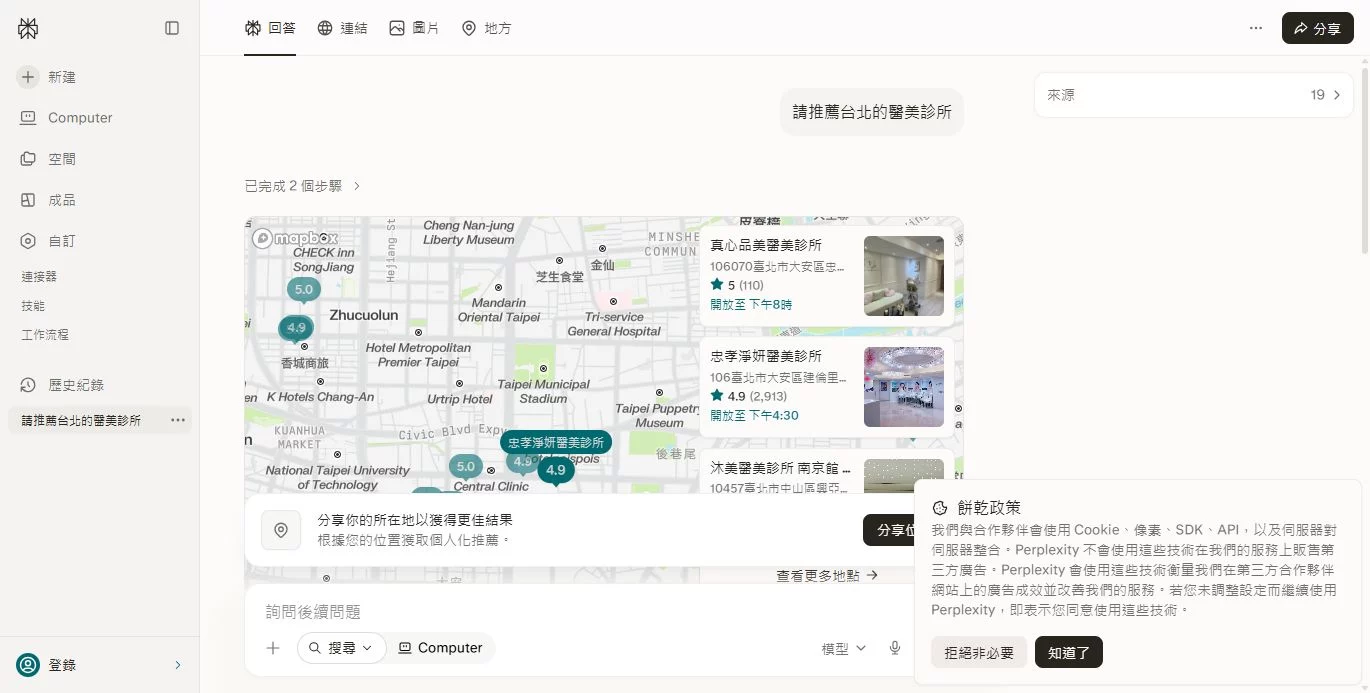Open options dots for the history thread
This screenshot has width=1370, height=693.
point(178,420)
